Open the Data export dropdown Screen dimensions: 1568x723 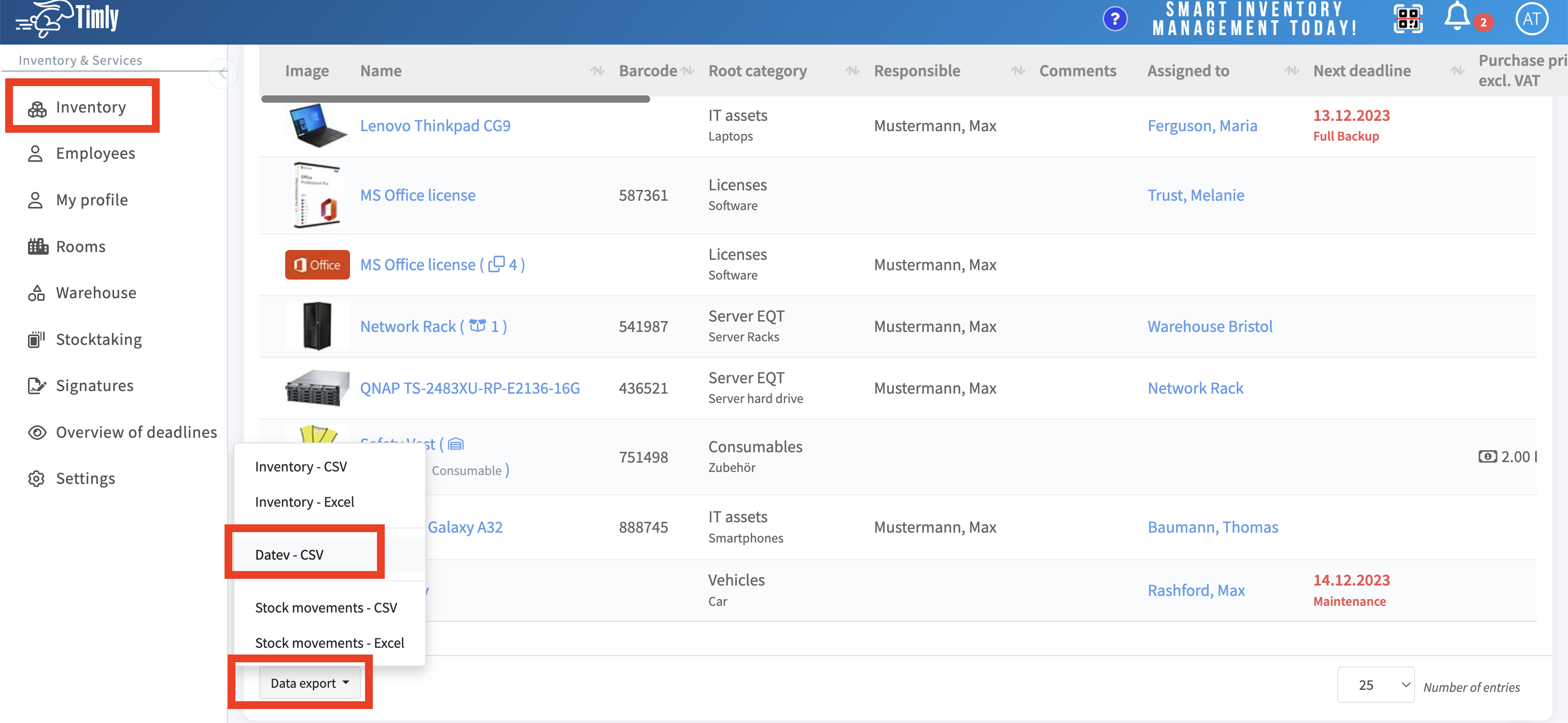309,683
